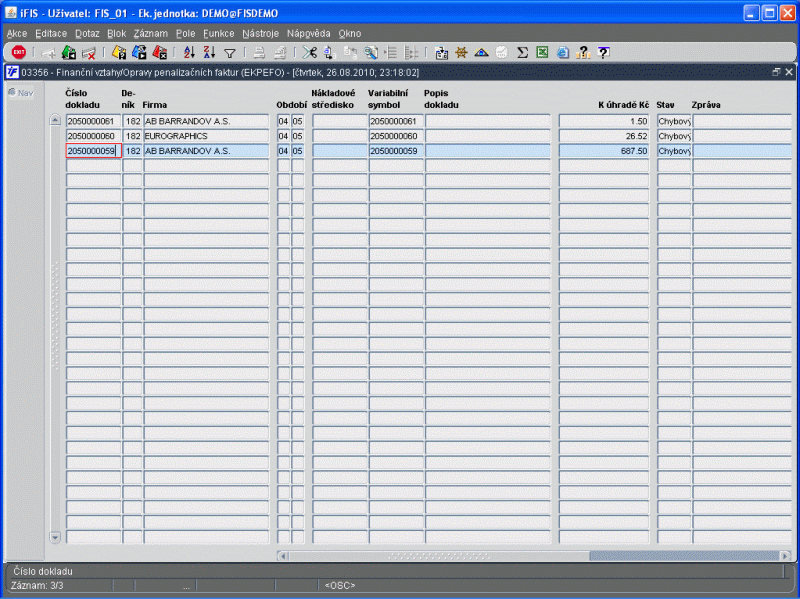Open the Nástroje menu
The image size is (800, 599).
coord(260,34)
